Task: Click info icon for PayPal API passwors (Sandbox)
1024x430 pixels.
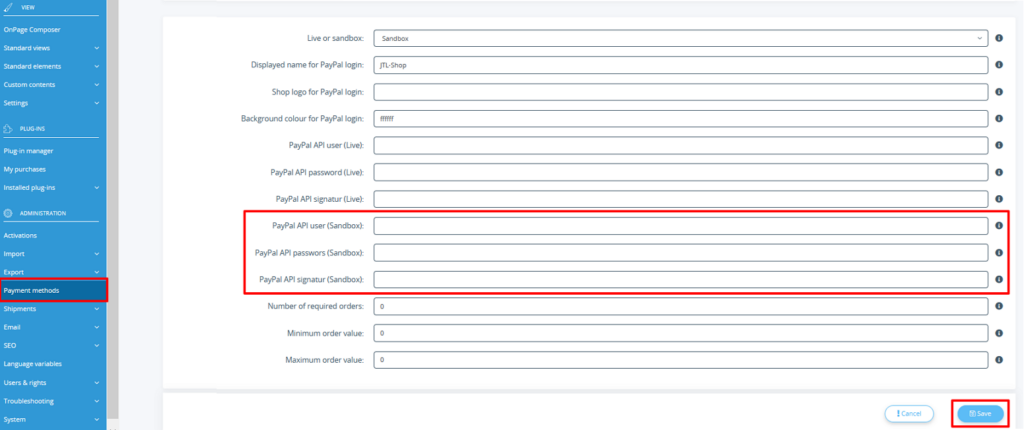Action: pyautogui.click(x=999, y=253)
